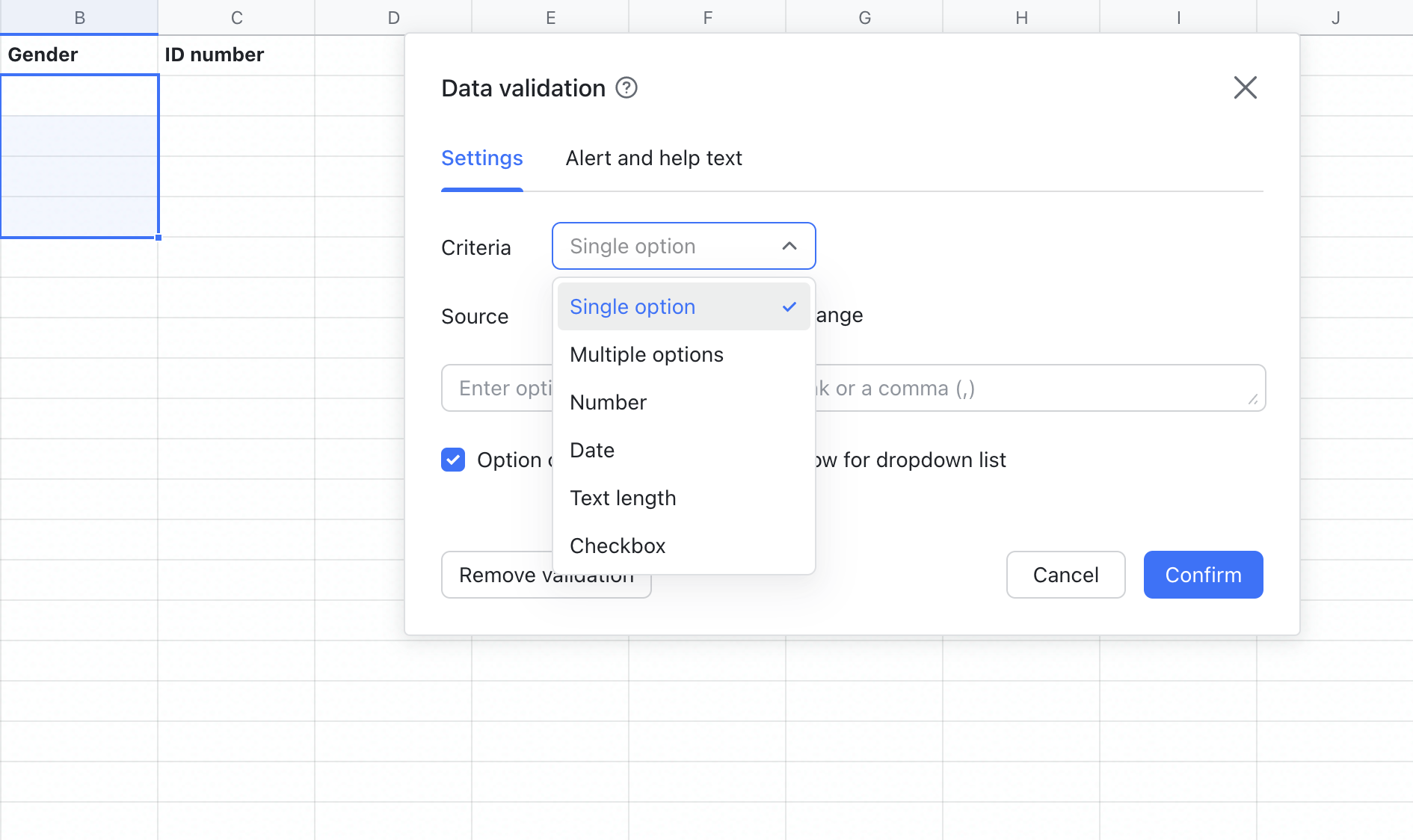1413x840 pixels.
Task: Click the options entry field
Action: [501, 388]
